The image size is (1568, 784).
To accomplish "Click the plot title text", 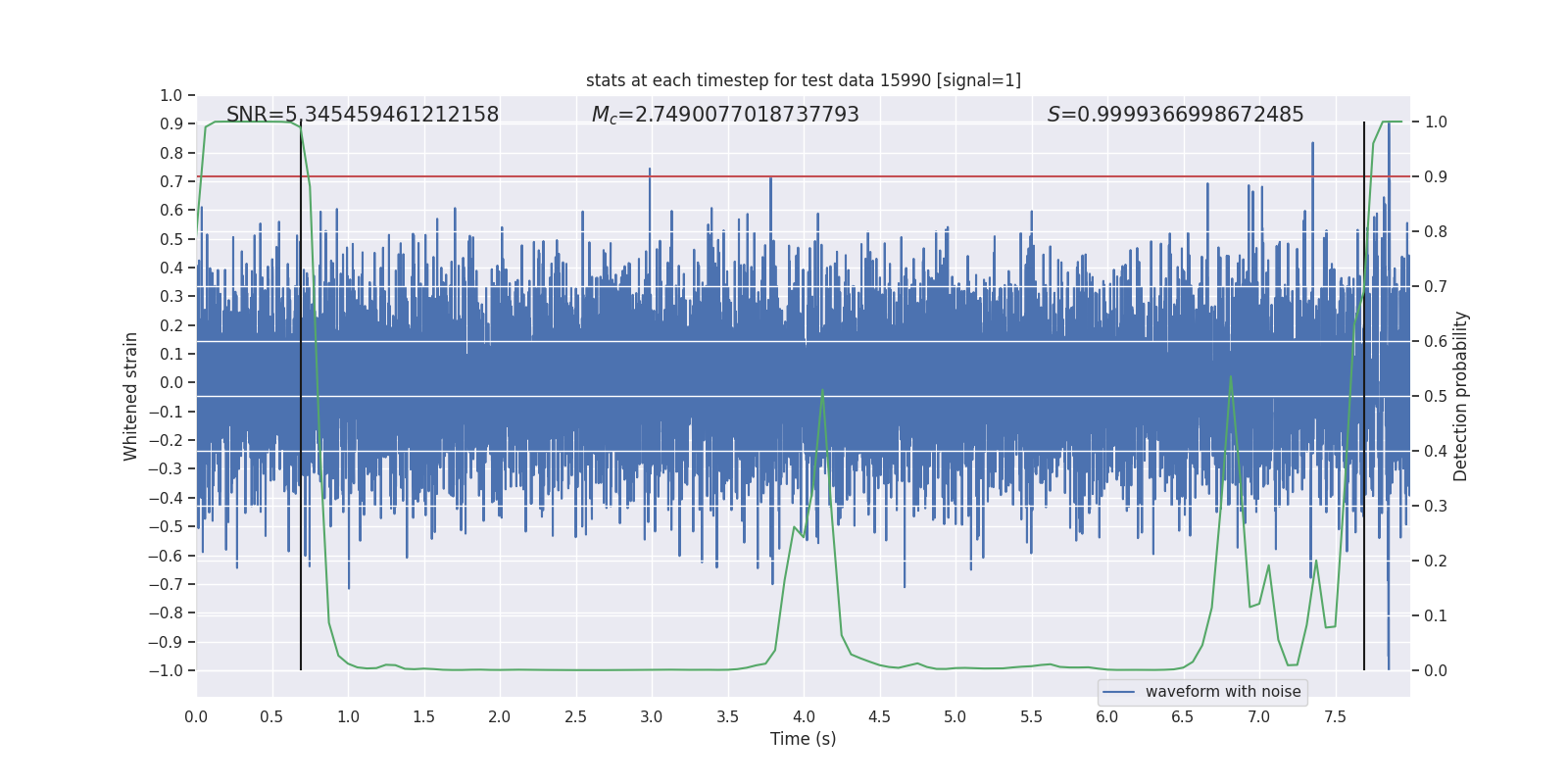I will click(804, 80).
